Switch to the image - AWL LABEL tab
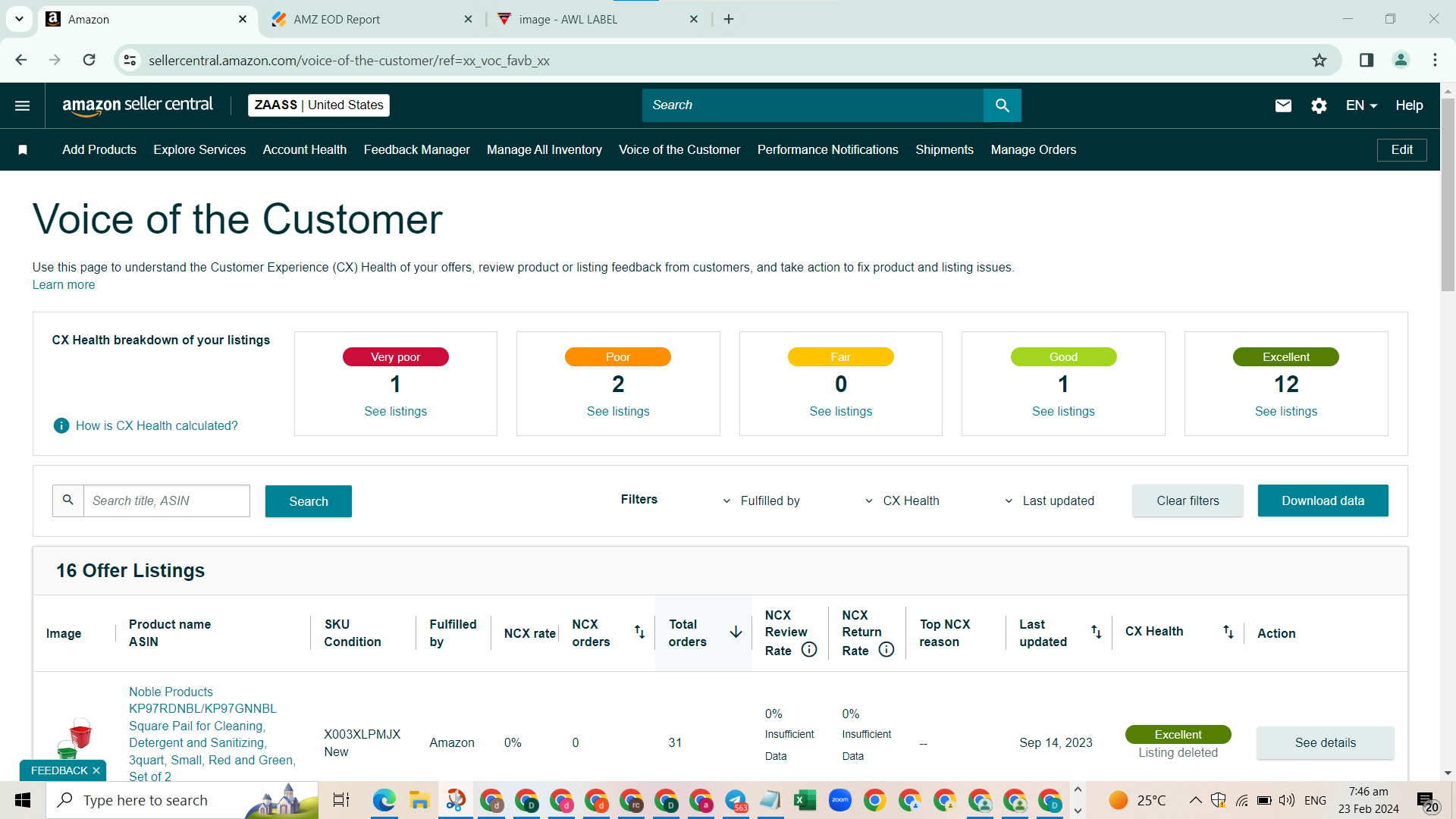1456x819 pixels. pos(597,19)
